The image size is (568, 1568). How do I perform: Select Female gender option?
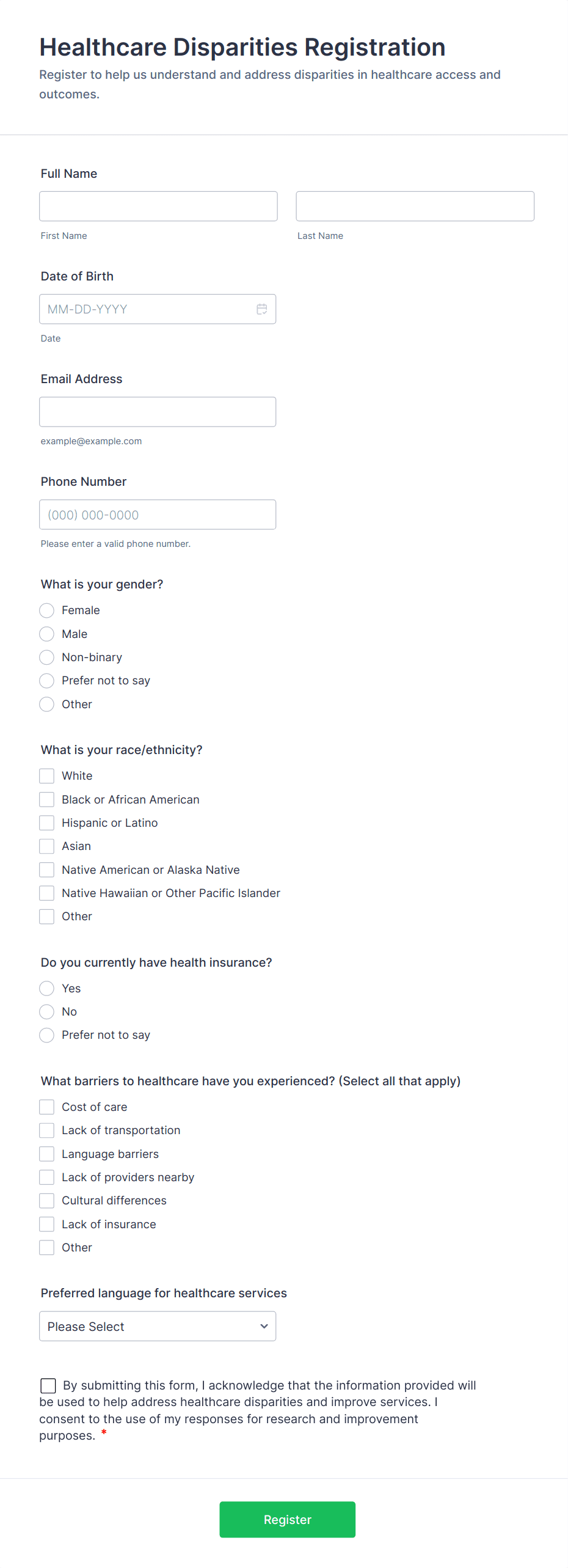(47, 610)
